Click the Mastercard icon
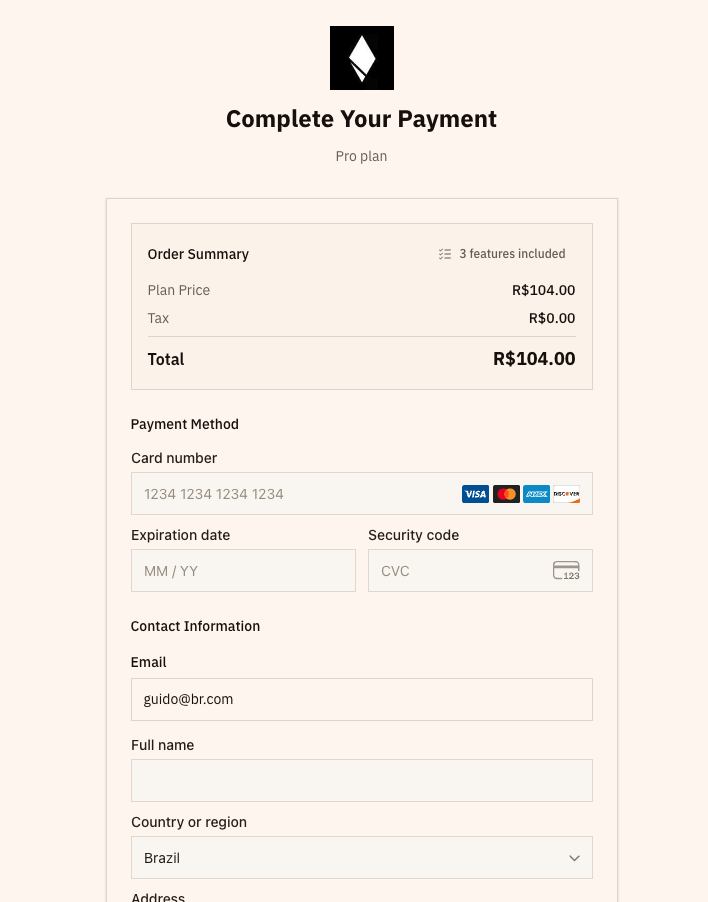The image size is (708, 902). click(x=506, y=494)
